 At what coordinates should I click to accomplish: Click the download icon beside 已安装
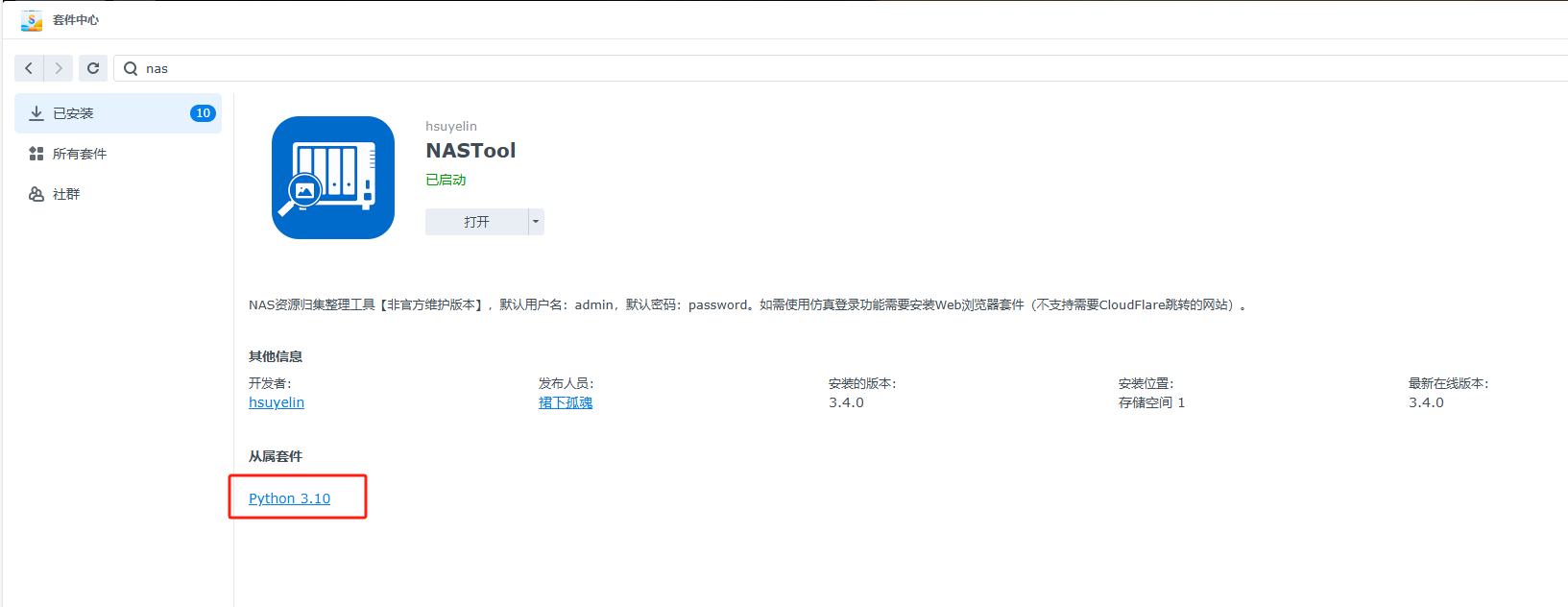click(x=36, y=113)
